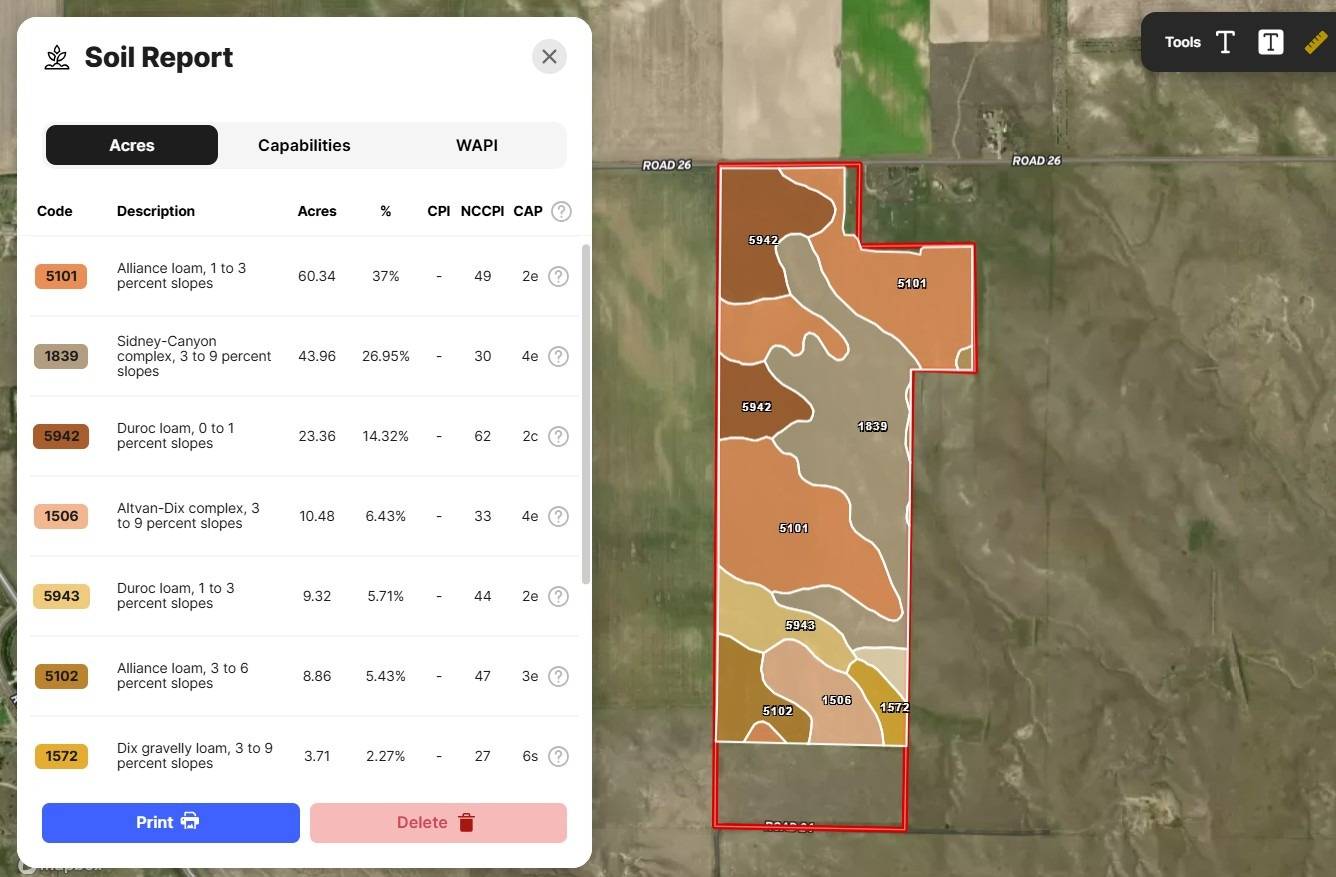
Task: Click the 60.34 acres value
Action: 317,276
